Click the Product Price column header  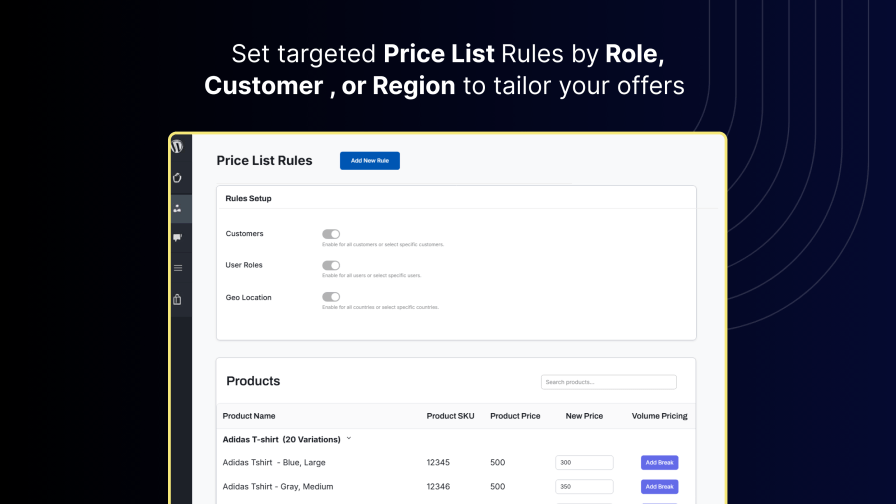pos(515,416)
